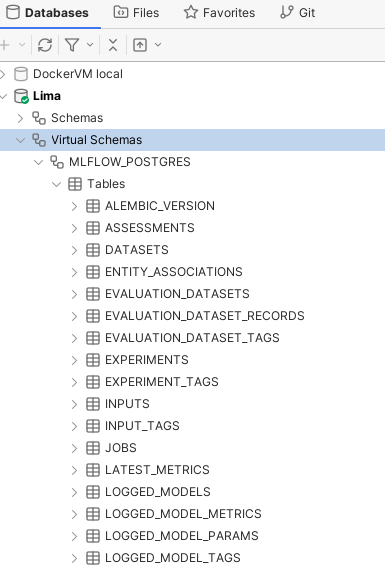Click the add connection plus icon
This screenshot has width=385, height=572.
[x=5, y=45]
